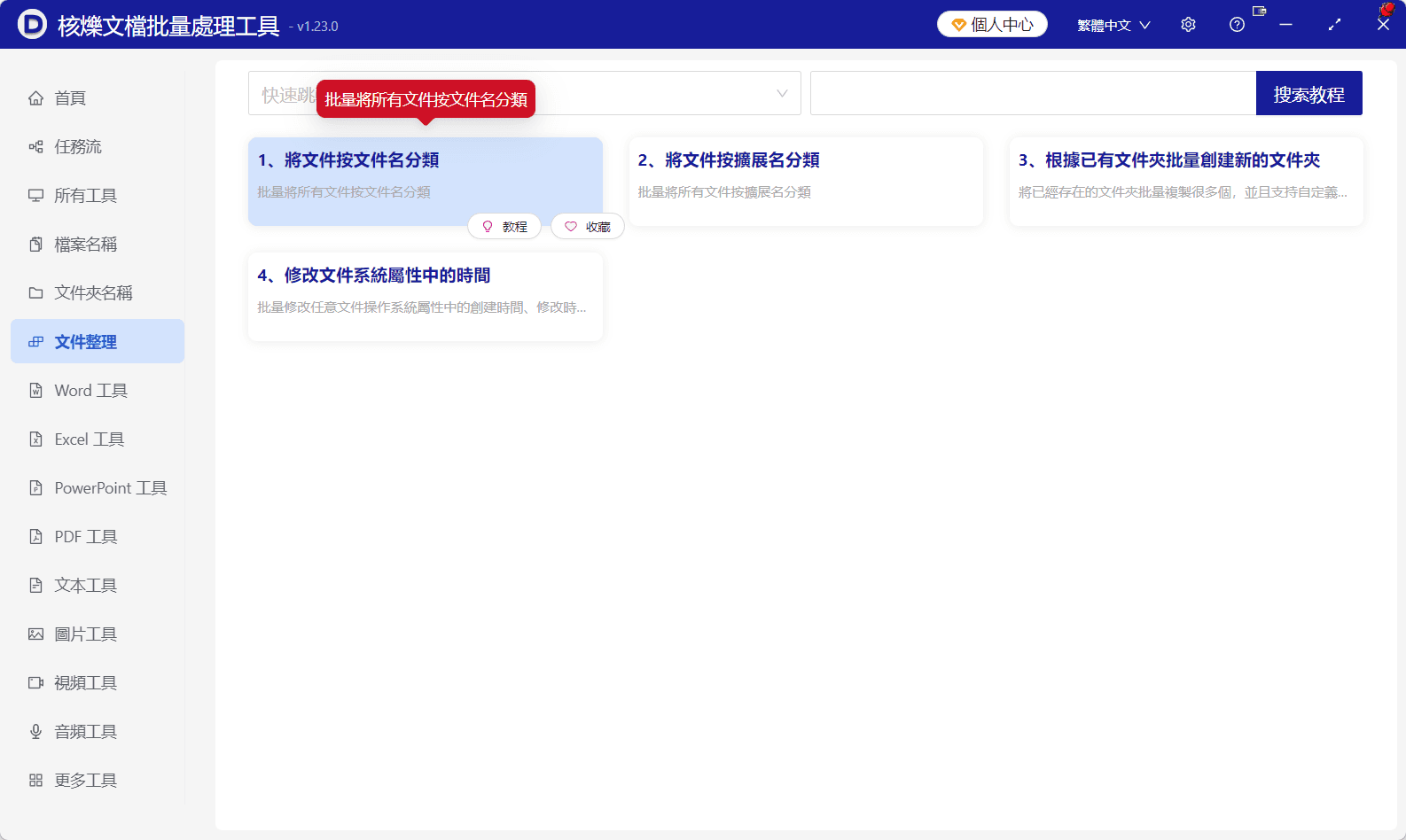Click the 教程 tutorial button
This screenshot has height=840, width=1406.
(504, 227)
